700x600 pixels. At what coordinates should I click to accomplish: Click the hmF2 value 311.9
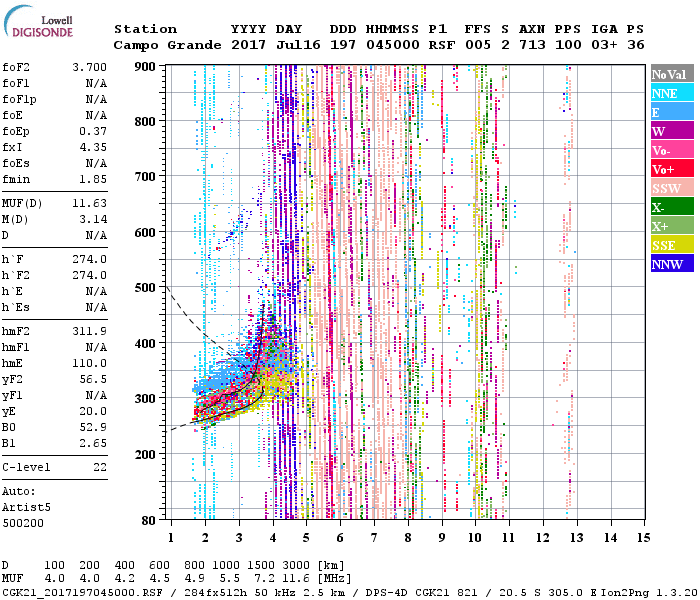point(89,331)
